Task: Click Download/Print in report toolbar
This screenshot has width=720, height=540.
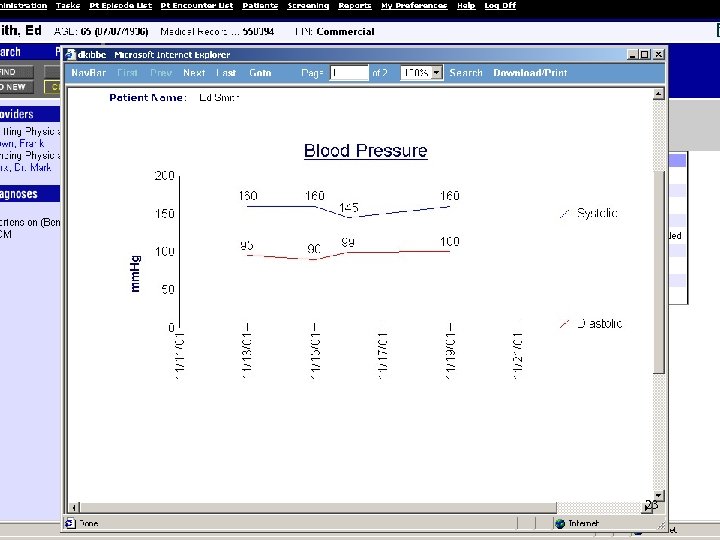Action: point(530,73)
